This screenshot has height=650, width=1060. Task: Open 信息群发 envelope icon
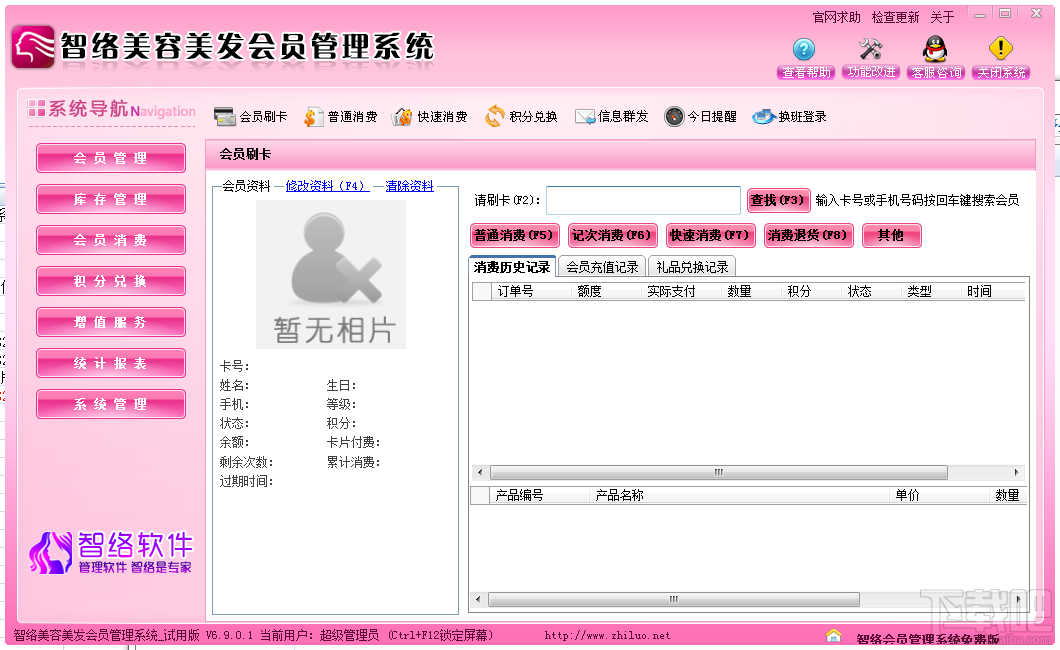tap(585, 117)
